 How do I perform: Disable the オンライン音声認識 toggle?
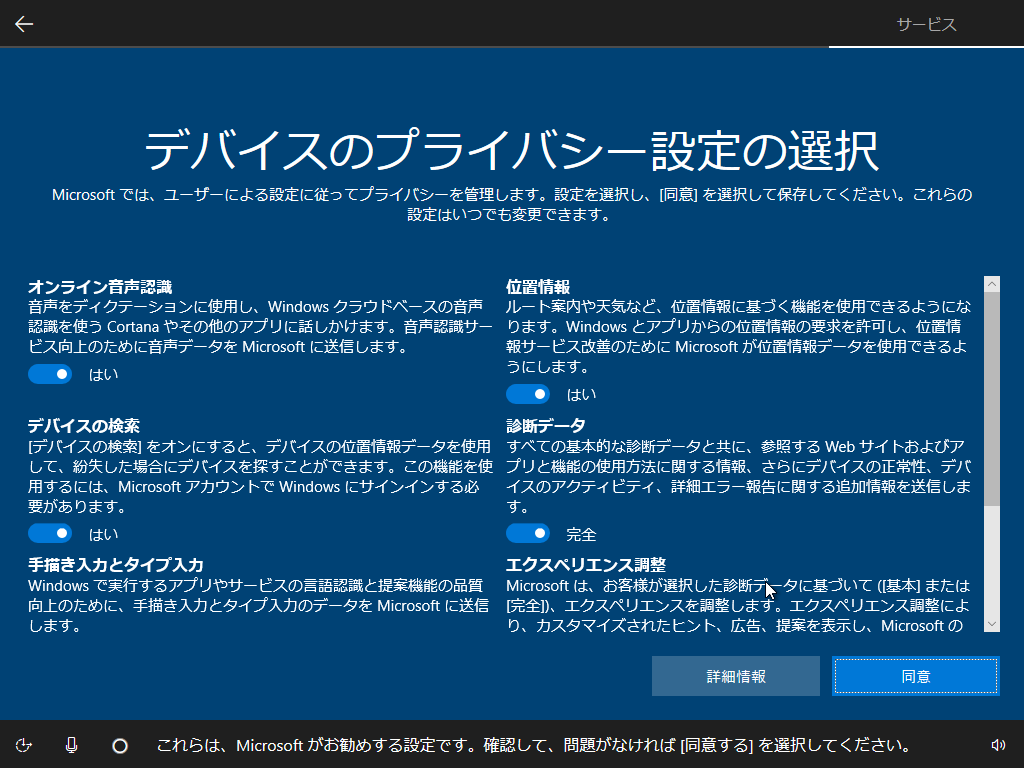click(x=50, y=373)
